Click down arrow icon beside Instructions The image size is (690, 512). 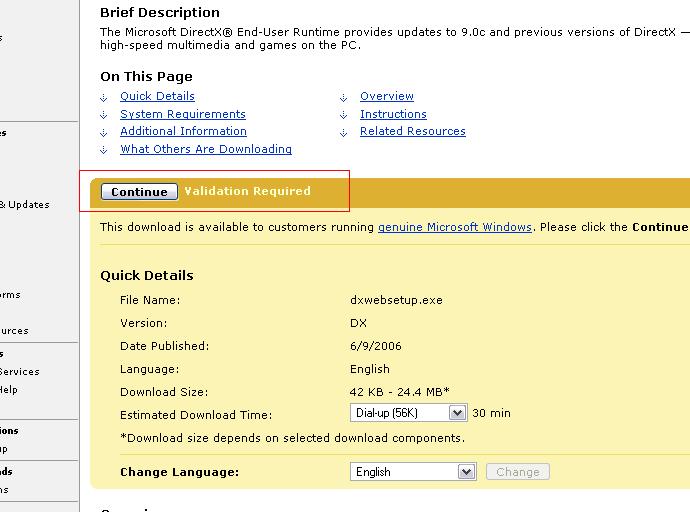click(x=344, y=115)
